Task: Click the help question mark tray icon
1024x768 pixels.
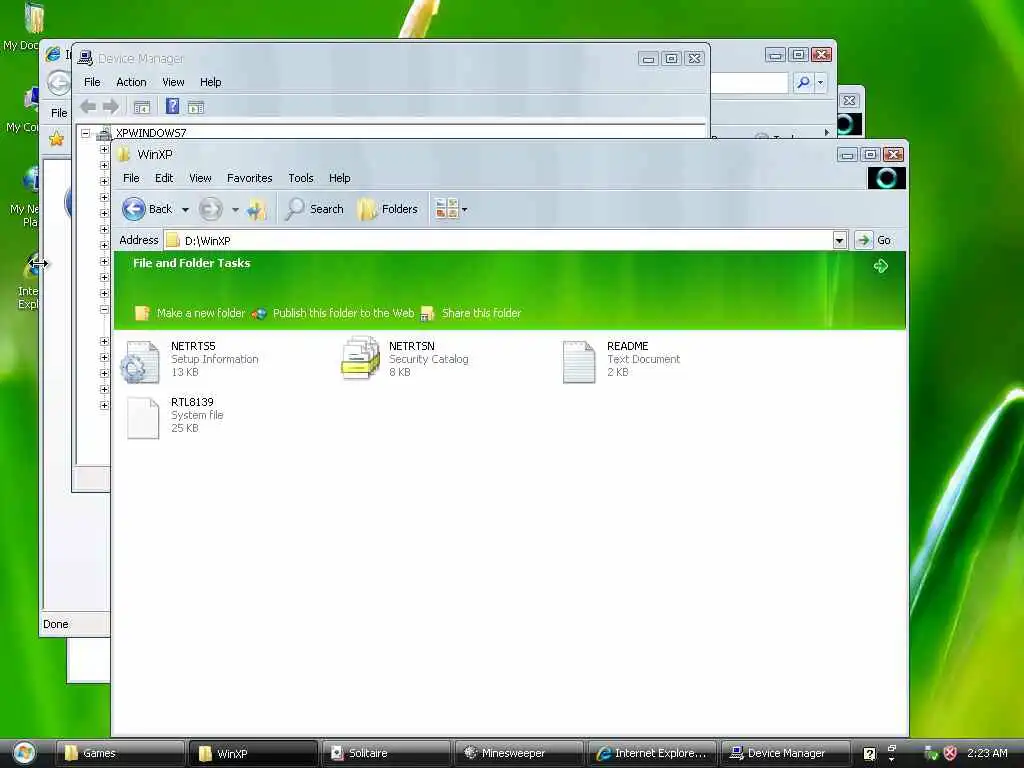Action: (869, 754)
